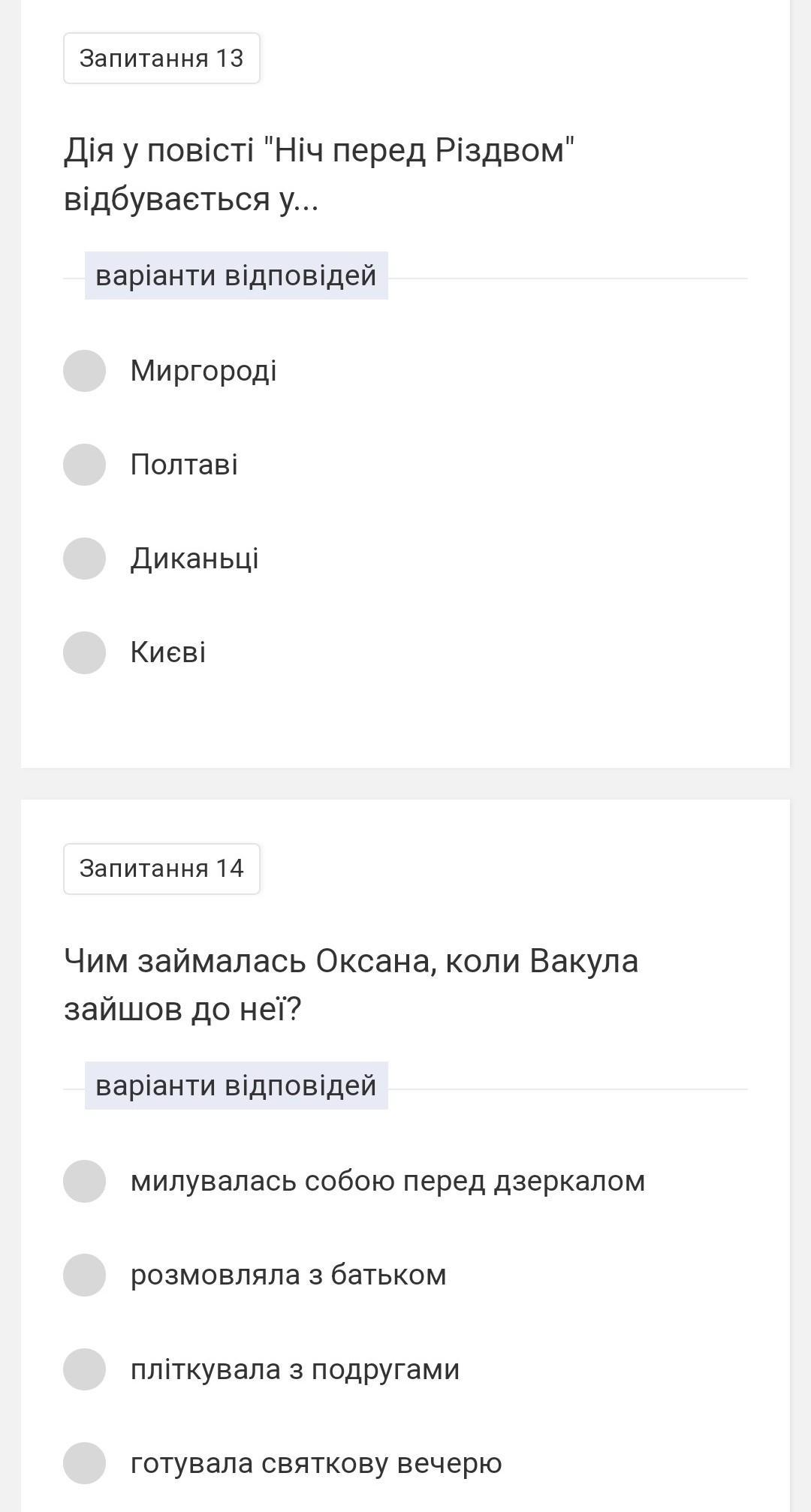Click answer text розмовляла з батьком
Screen dimensions: 811x1512
point(288,1275)
